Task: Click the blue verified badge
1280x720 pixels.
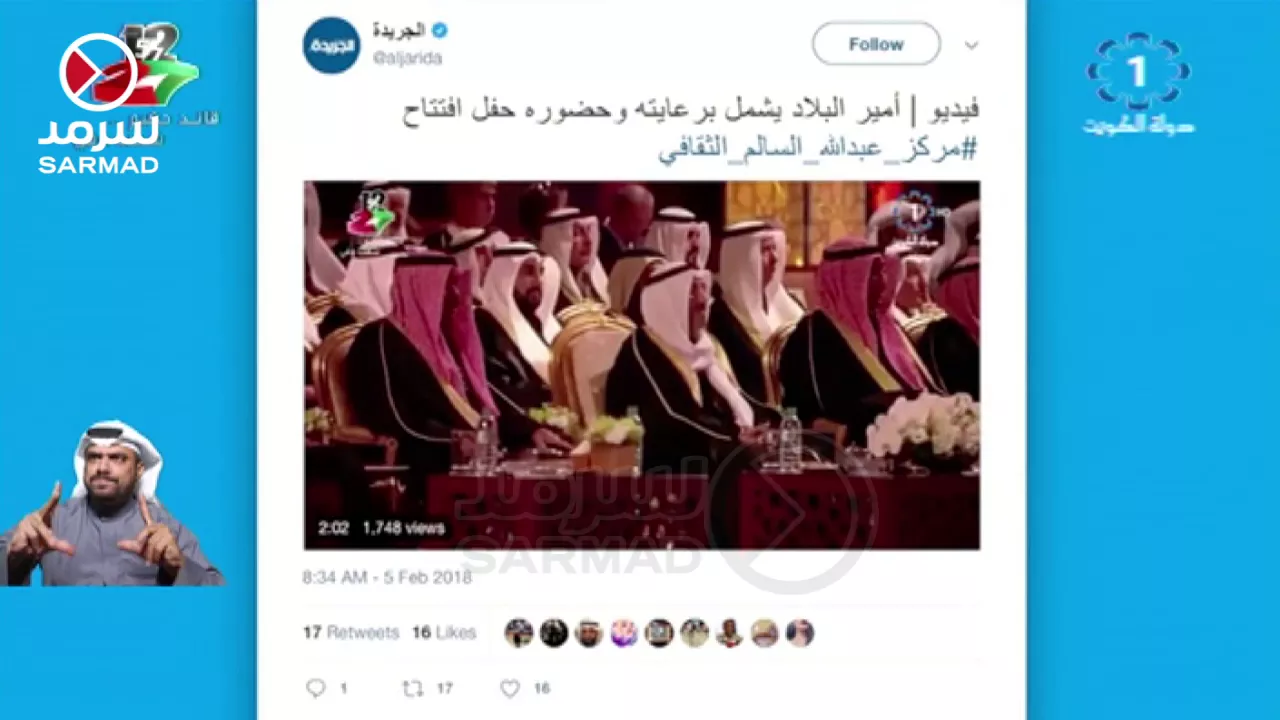Action: click(x=439, y=30)
